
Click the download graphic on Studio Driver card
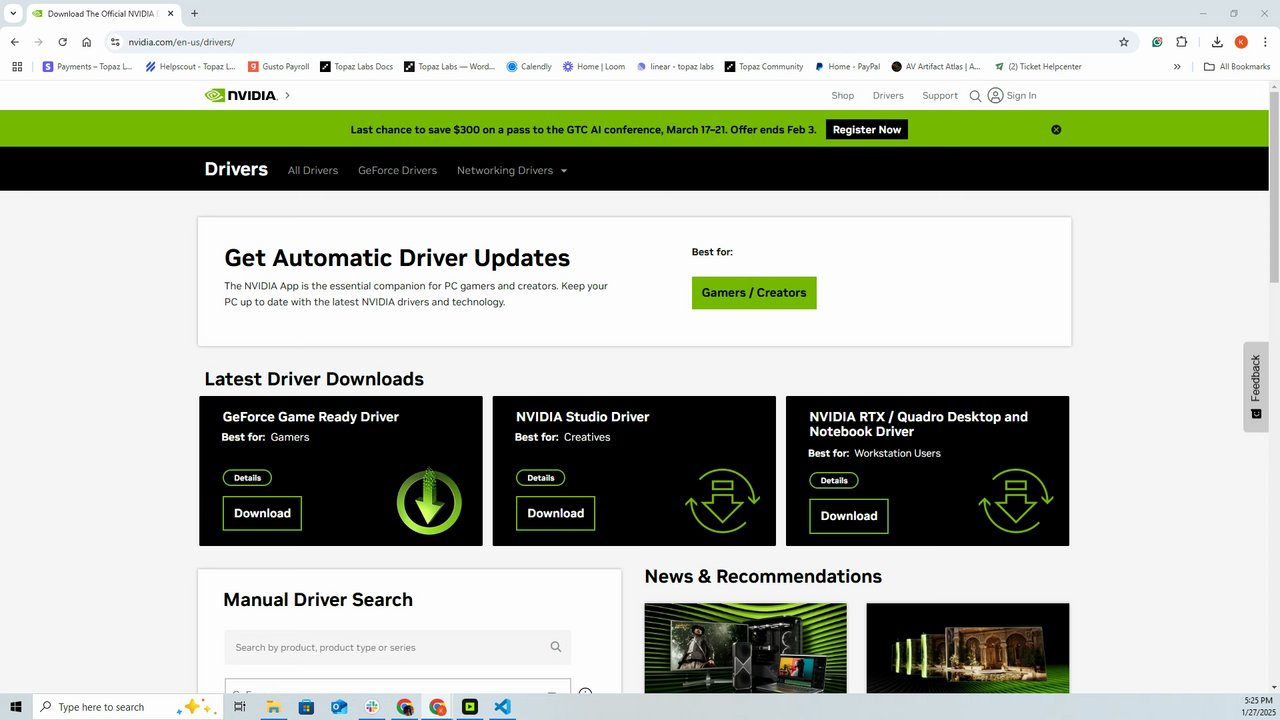coord(722,501)
